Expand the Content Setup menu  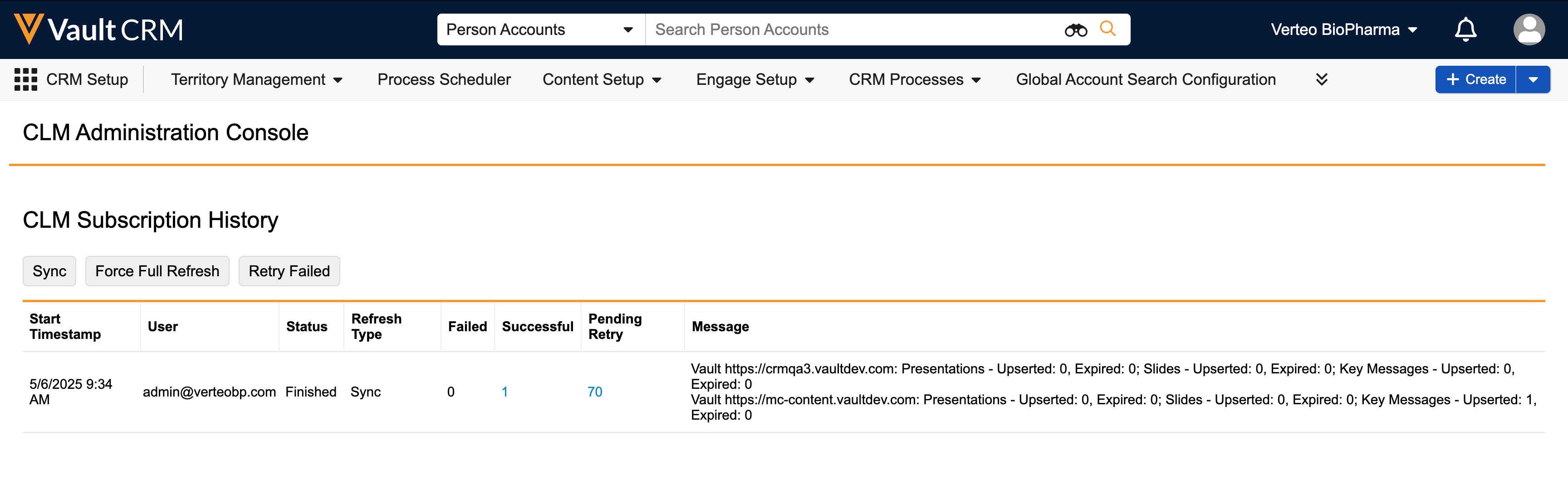click(x=602, y=80)
